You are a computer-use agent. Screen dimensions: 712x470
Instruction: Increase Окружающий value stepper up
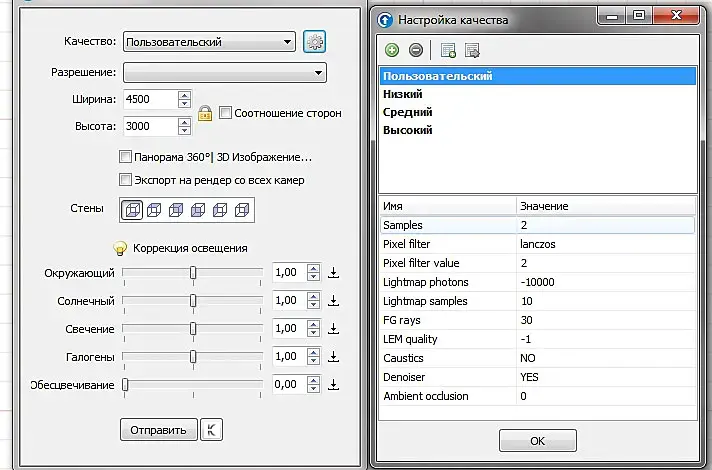(313, 268)
